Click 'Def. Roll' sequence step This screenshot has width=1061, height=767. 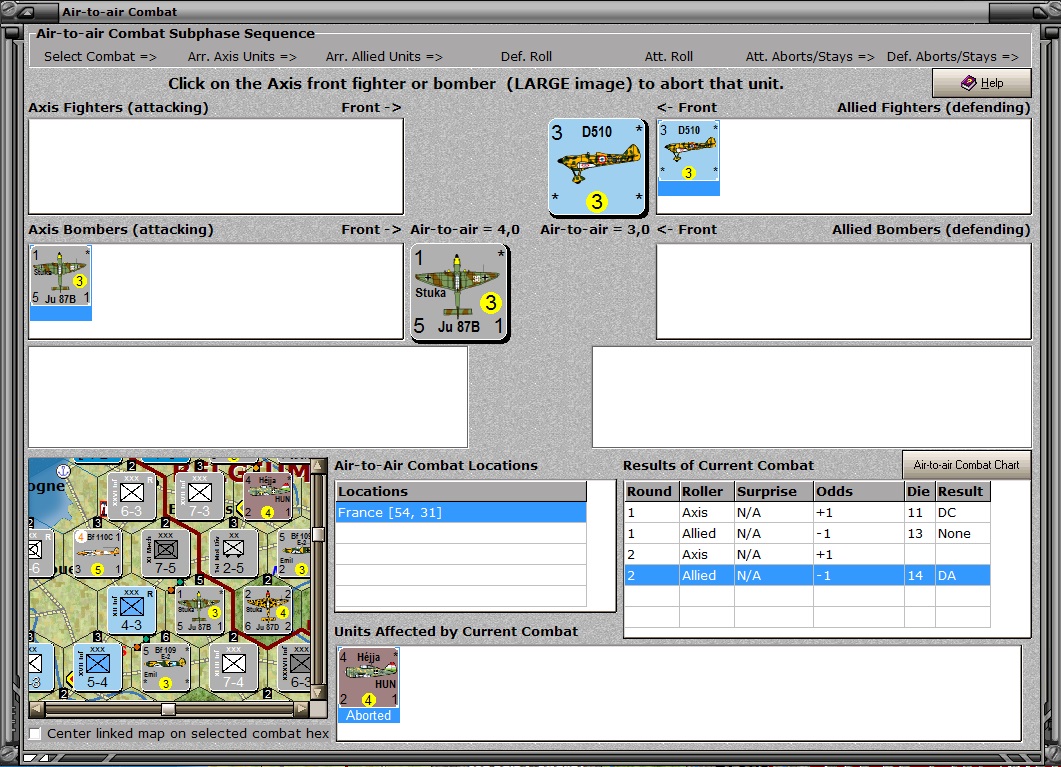(x=526, y=56)
